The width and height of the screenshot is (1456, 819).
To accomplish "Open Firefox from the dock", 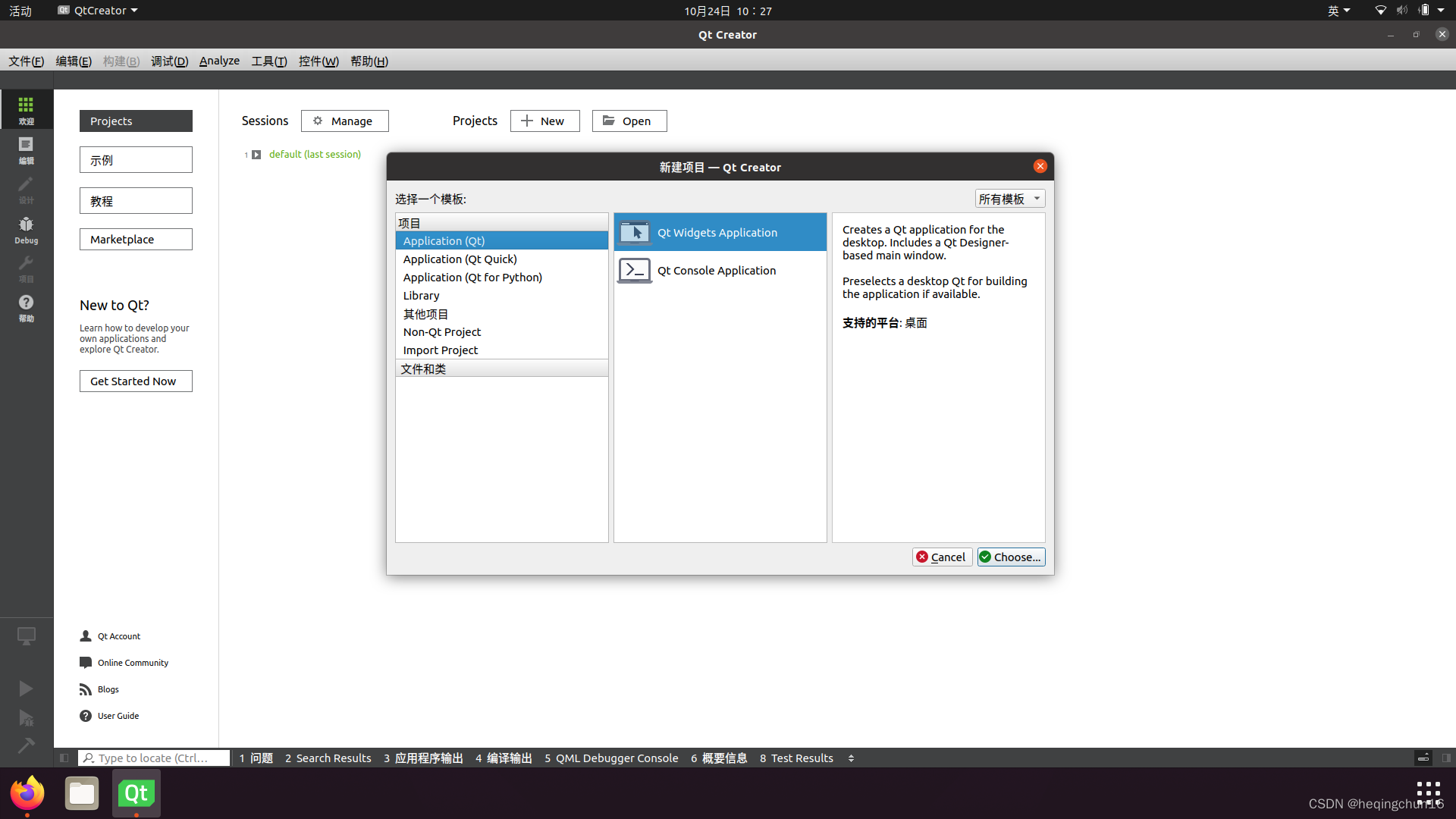I will [27, 793].
